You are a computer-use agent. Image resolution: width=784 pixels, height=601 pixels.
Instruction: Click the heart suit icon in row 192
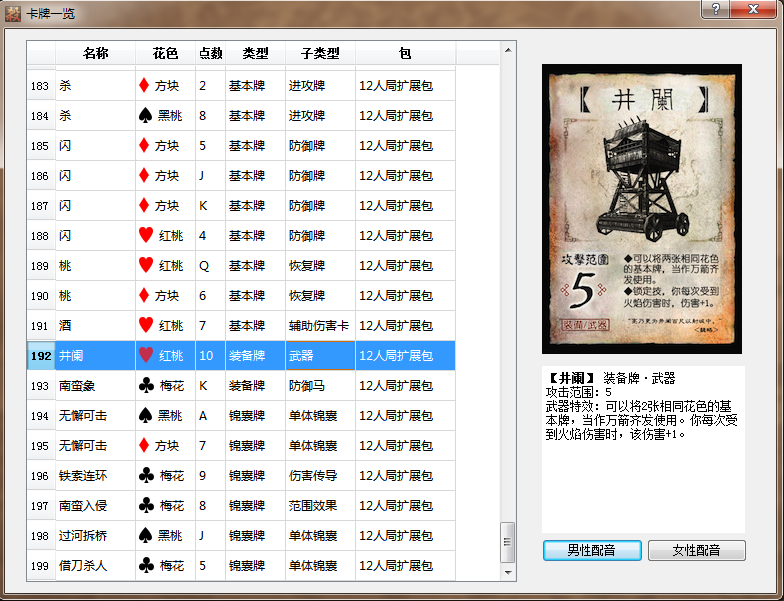pos(146,355)
